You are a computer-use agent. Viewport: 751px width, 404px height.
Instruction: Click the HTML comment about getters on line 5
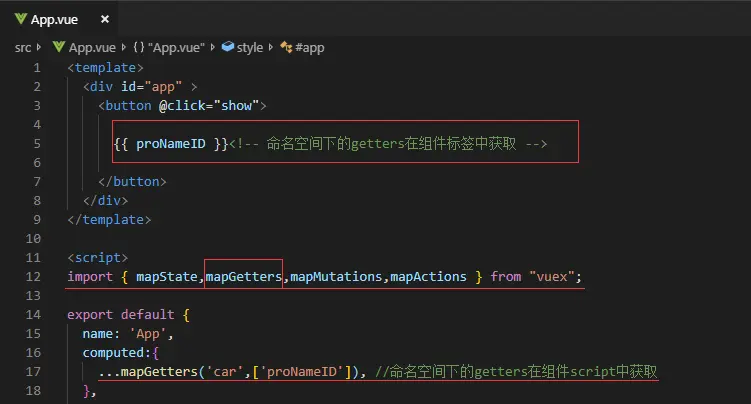click(388, 144)
